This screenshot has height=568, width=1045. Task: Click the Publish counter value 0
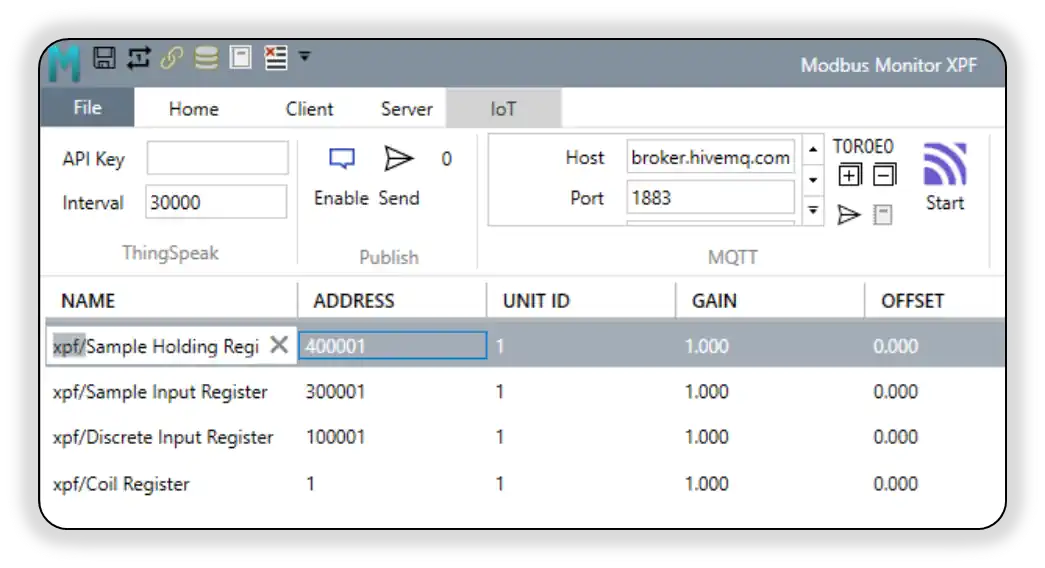coord(447,159)
